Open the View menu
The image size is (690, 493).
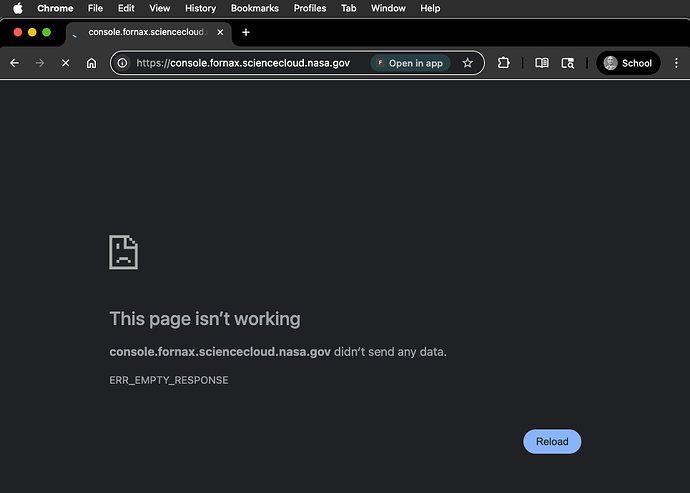pos(159,8)
